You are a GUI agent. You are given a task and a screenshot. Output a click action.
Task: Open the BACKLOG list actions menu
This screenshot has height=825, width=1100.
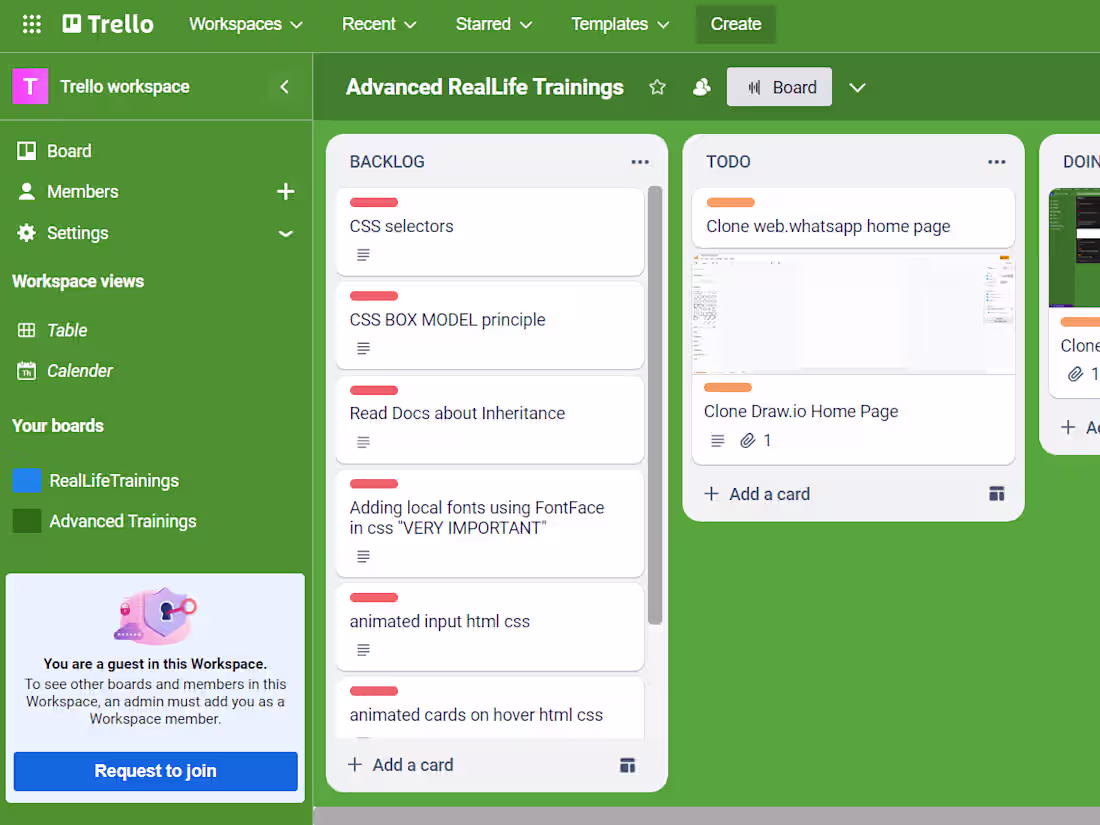(640, 161)
